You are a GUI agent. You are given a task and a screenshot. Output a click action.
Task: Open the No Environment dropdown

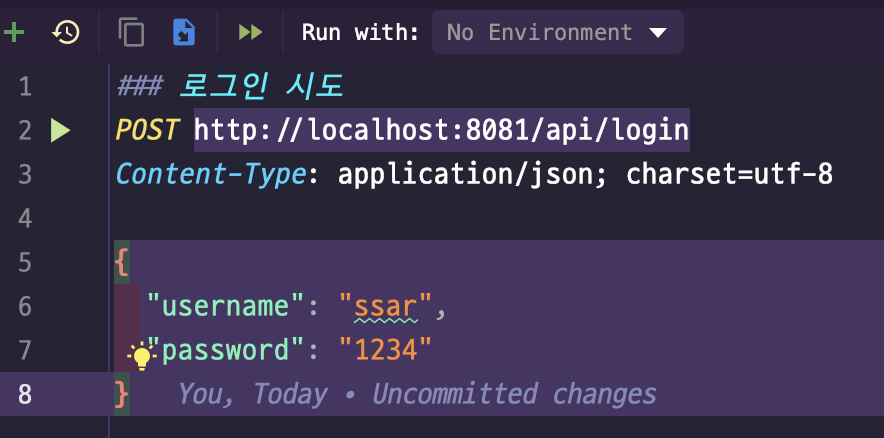point(558,32)
